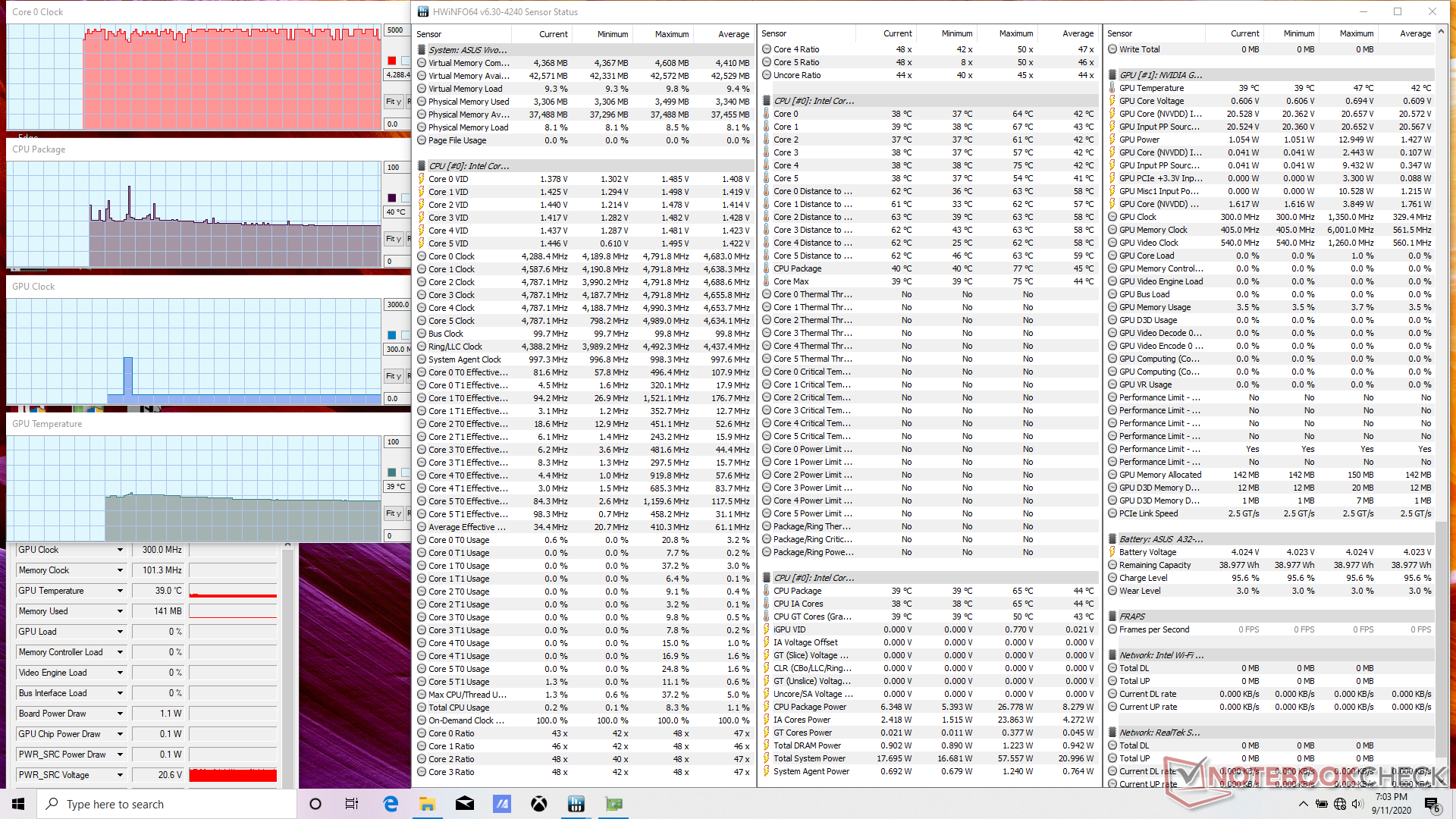
Task: Click HWiNFO sensor list scrollbar up arrow
Action: 1441,32
